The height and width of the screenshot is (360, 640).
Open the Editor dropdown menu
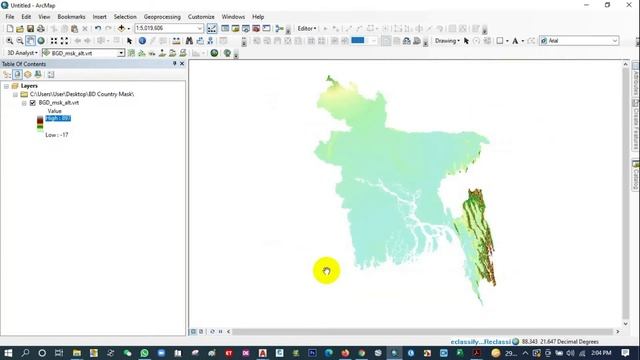pos(307,29)
